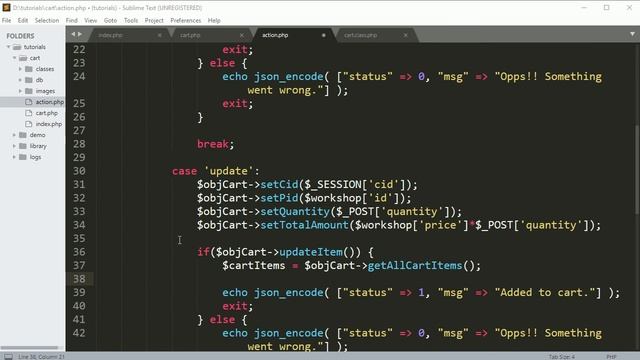
Task: Close the cart.php tab
Action: click(242, 35)
